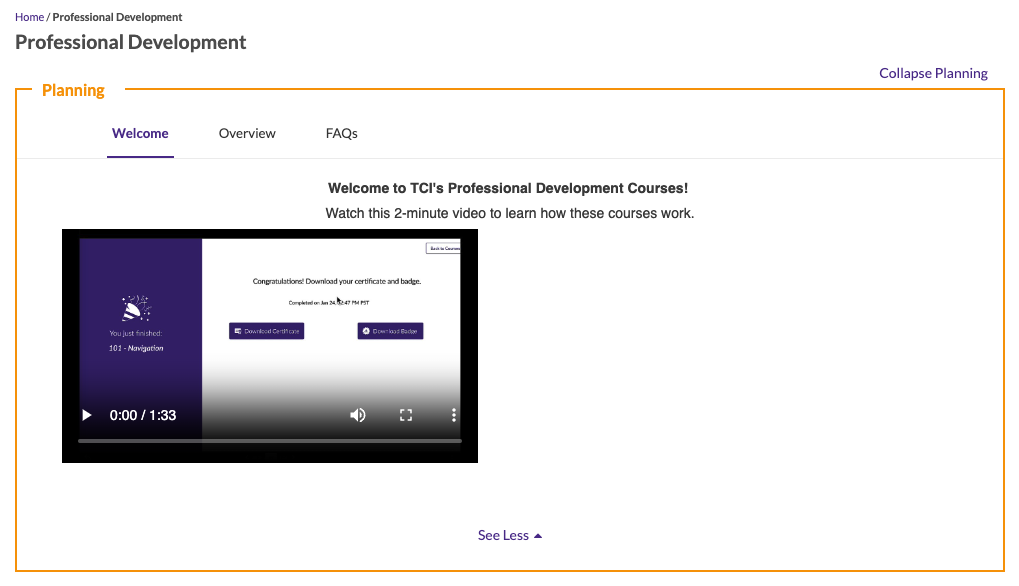Click the badge icon on Download Badge
The image size is (1019, 586).
pos(364,330)
